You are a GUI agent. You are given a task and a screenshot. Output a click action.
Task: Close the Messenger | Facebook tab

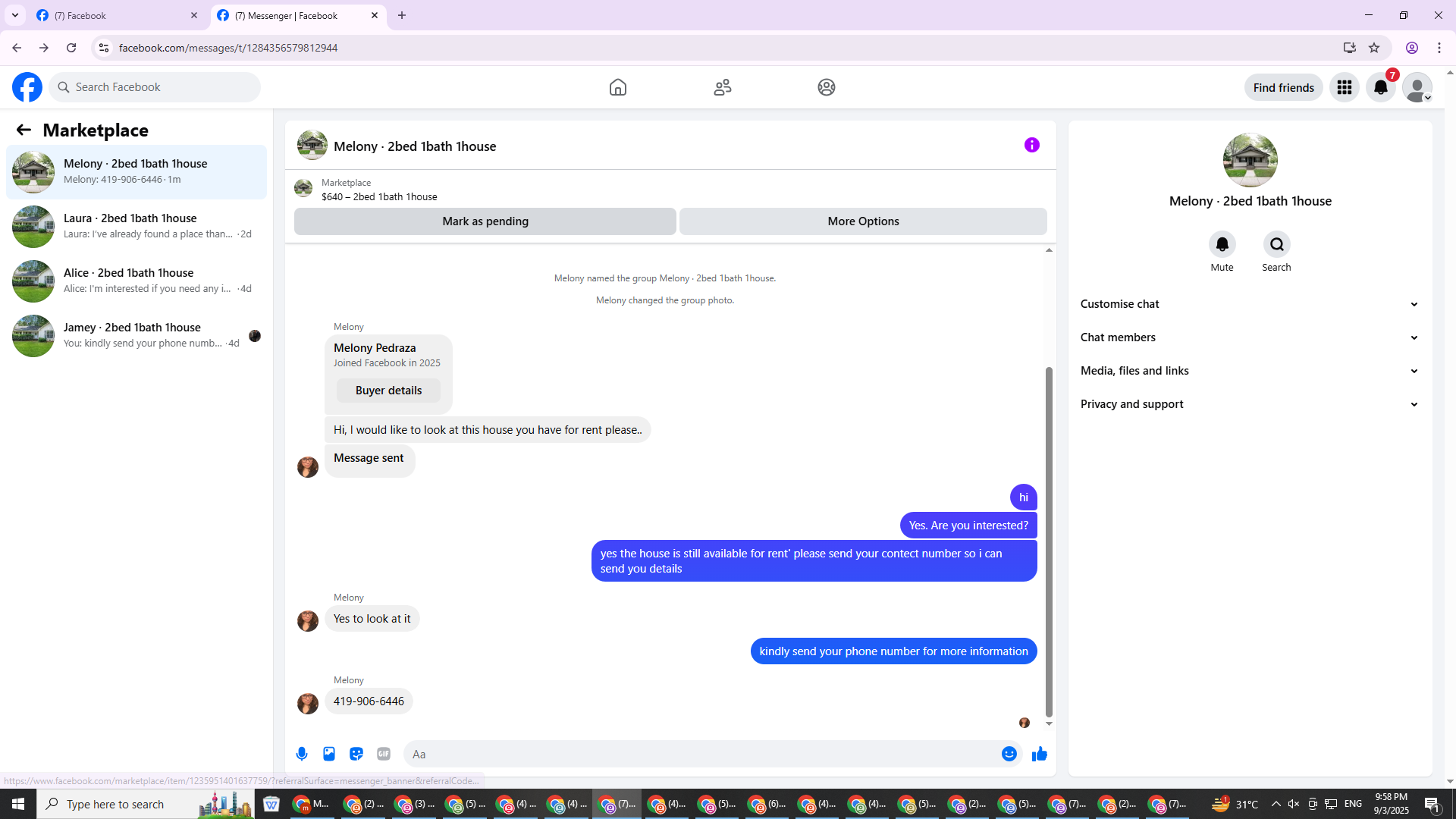(x=375, y=15)
